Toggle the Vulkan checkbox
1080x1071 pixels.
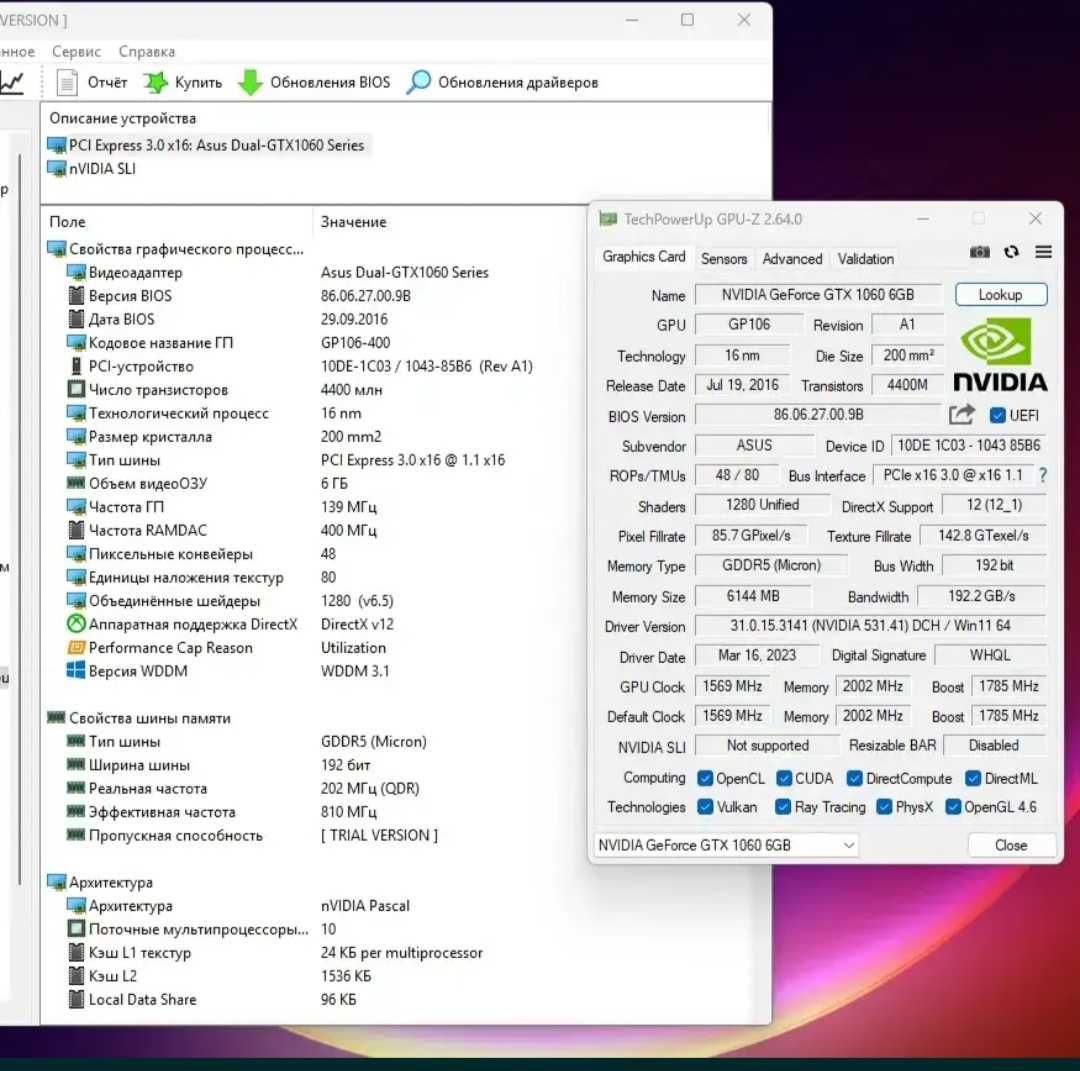coord(705,807)
